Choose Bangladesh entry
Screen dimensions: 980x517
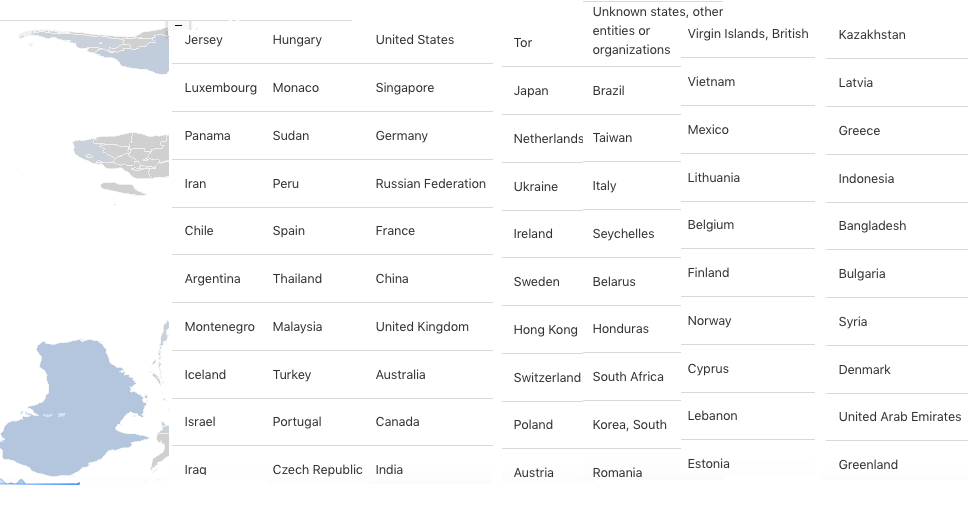click(872, 226)
